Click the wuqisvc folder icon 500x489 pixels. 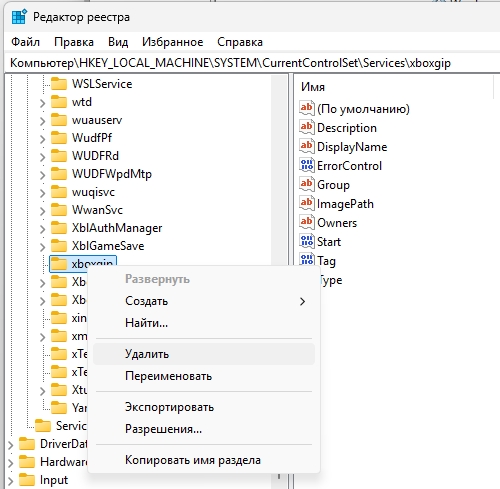pos(59,192)
